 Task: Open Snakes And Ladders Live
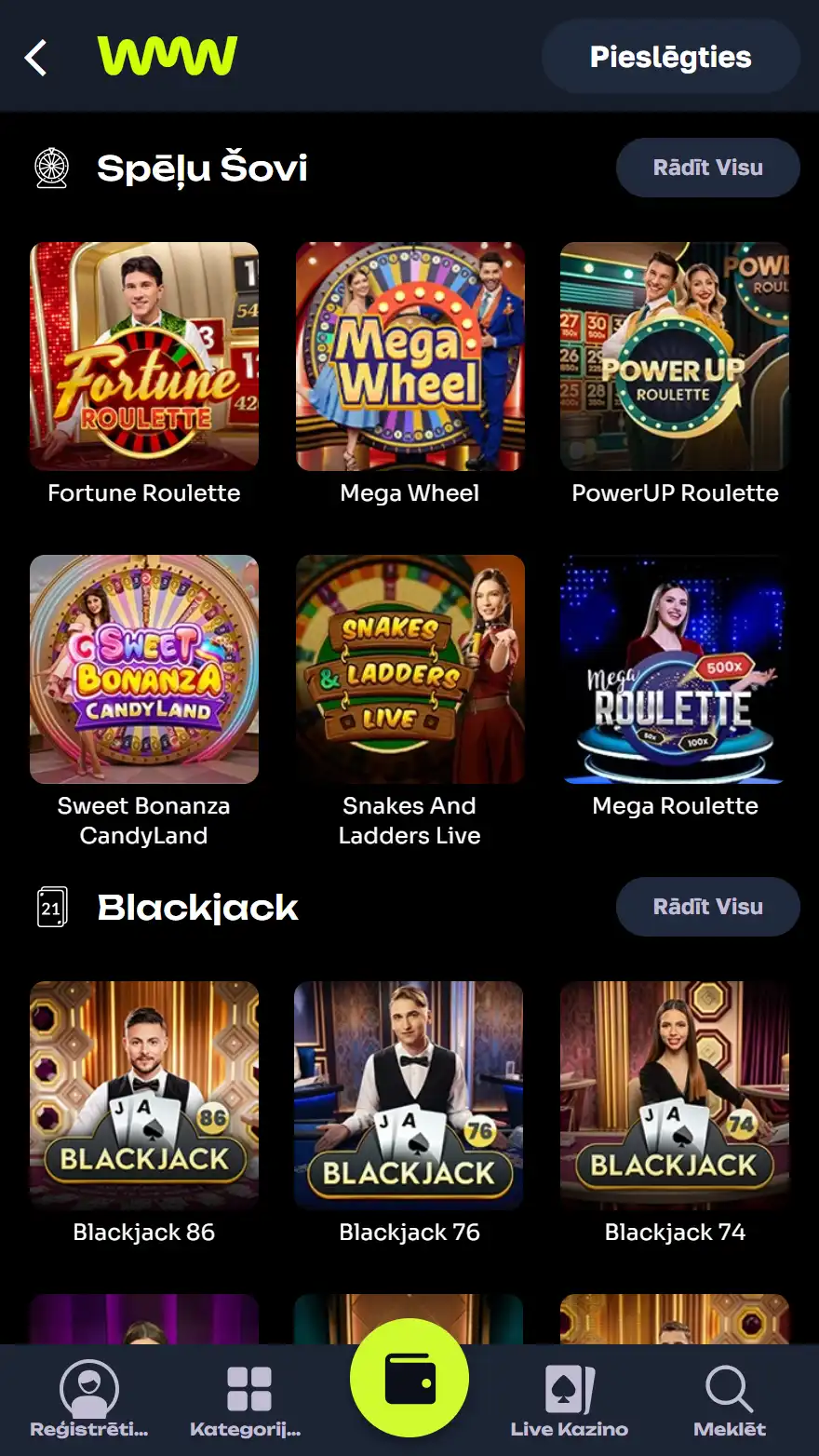(409, 668)
